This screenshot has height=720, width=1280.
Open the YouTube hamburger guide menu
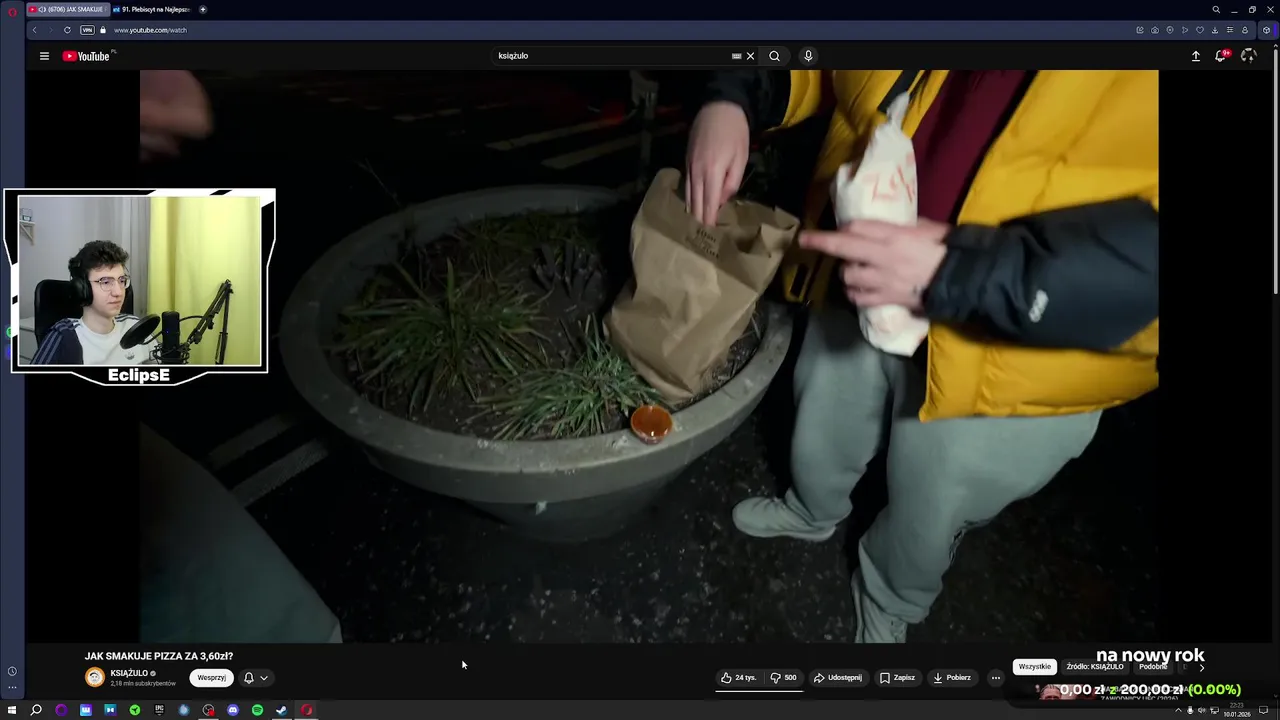point(44,56)
